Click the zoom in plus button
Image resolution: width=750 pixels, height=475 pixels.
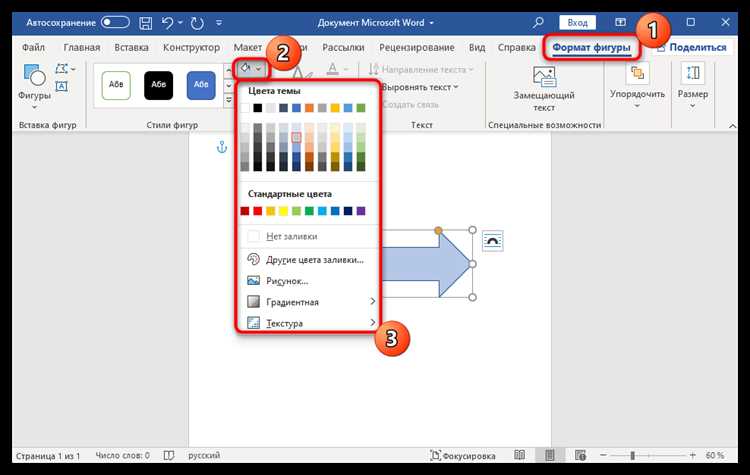693,455
